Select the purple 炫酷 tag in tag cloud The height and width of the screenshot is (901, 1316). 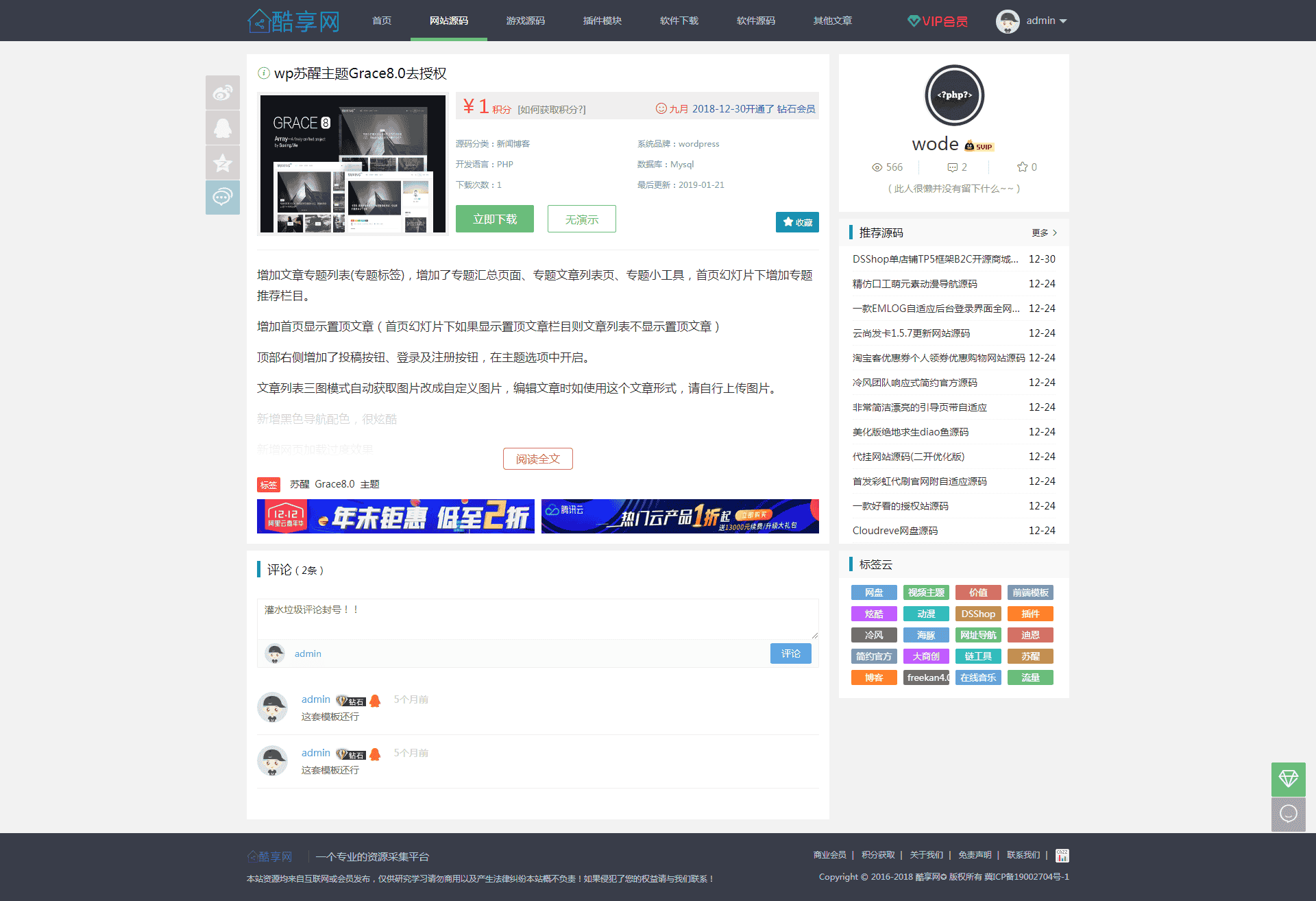[874, 613]
